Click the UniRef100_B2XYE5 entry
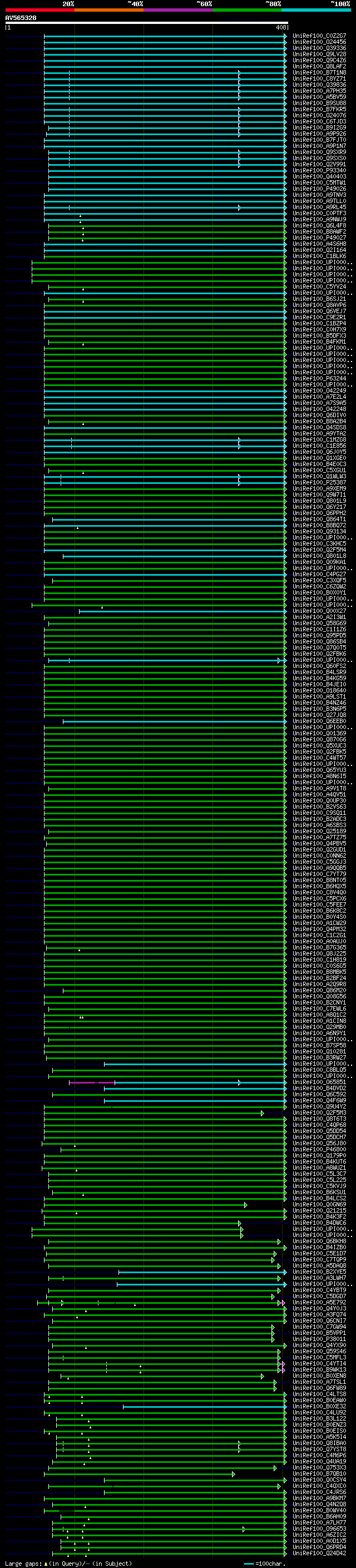Screen dimensions: 356x1568 click(x=319, y=1272)
